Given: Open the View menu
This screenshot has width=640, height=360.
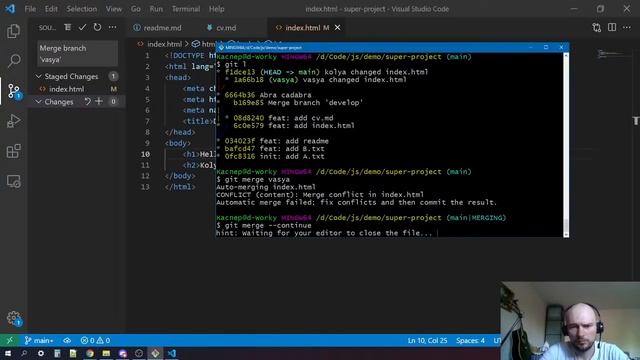Looking at the screenshot, I should coord(113,9).
